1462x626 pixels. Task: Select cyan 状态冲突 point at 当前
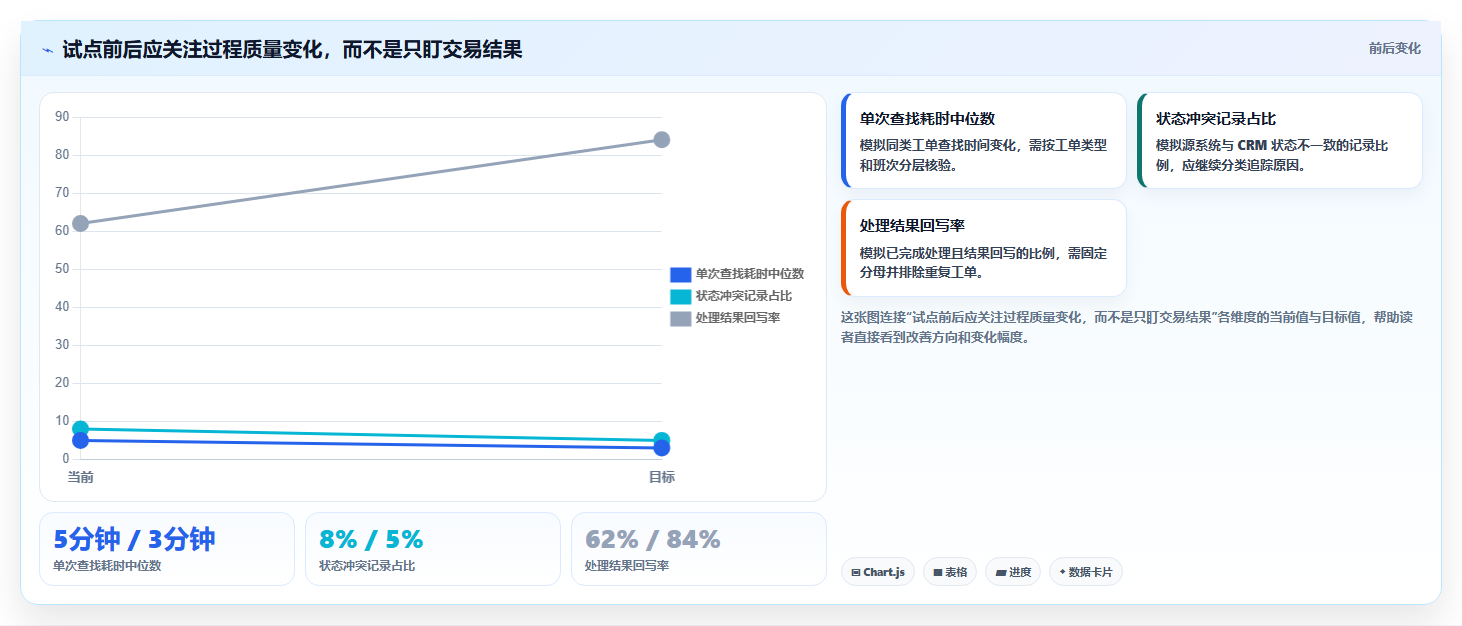click(81, 429)
